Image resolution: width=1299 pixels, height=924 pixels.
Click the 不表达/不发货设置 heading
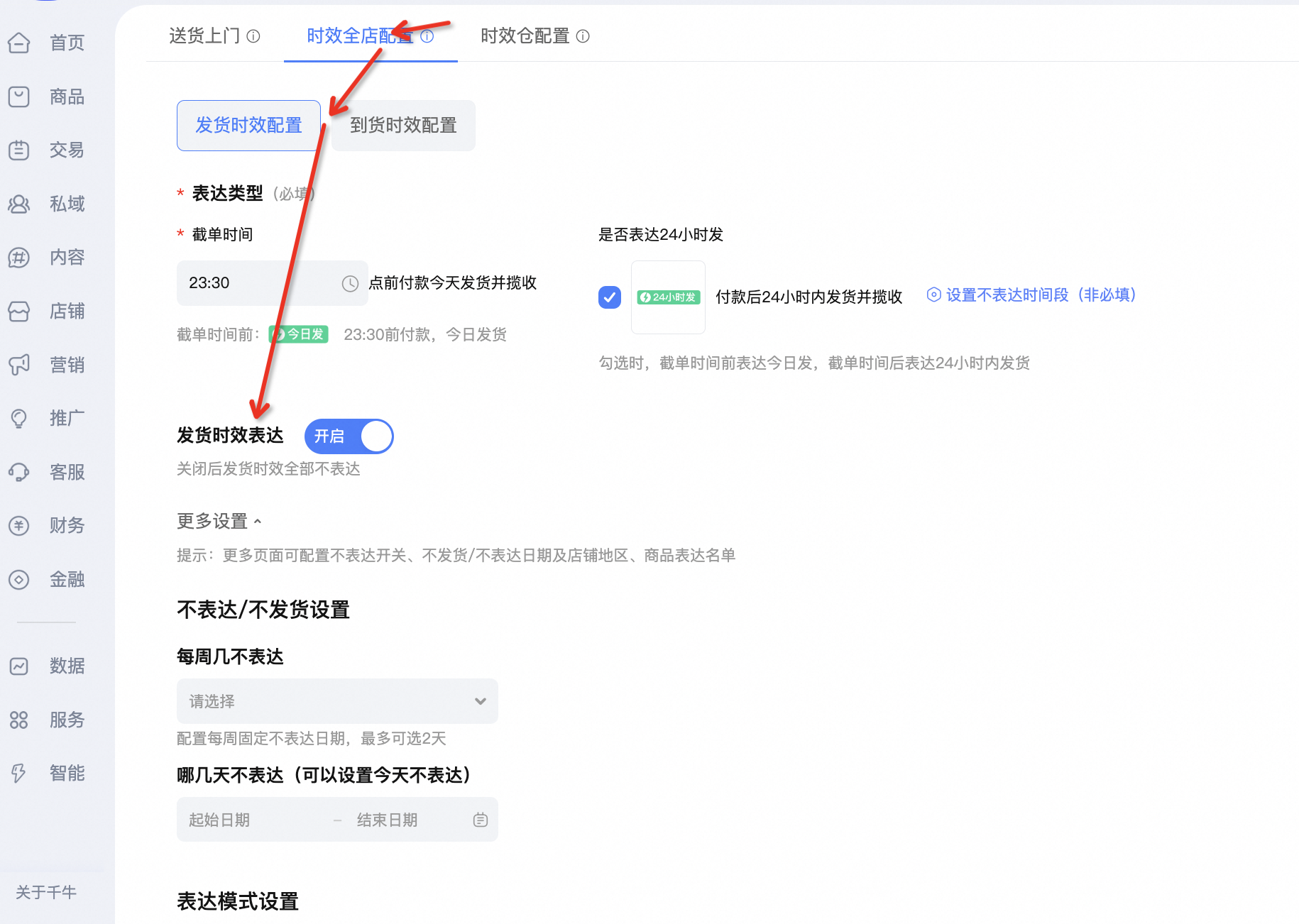pyautogui.click(x=263, y=610)
